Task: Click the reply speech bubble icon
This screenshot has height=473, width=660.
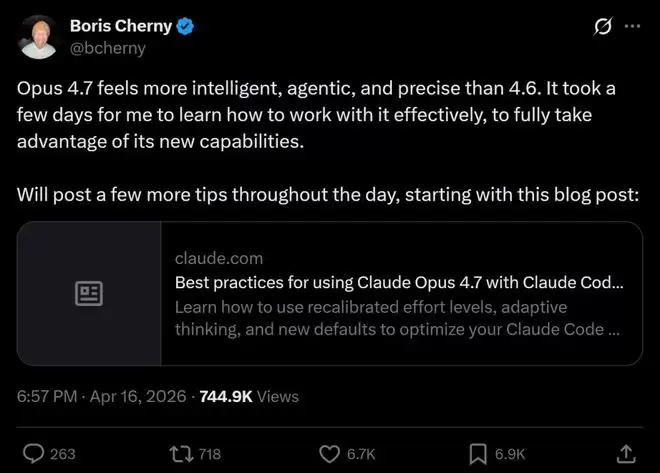Action: coord(33,454)
